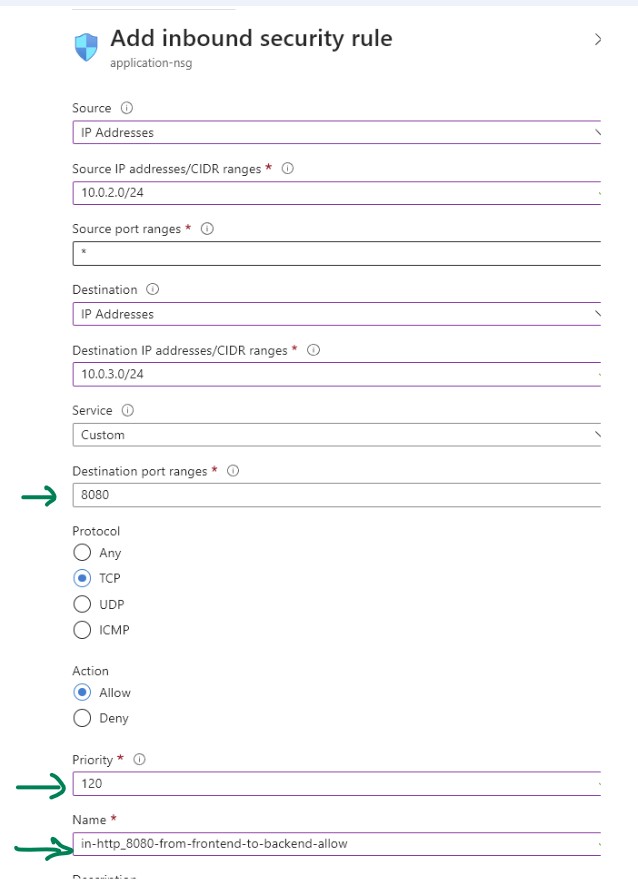Click the Destination IP addresses/CIDR ranges info icon
Image resolution: width=638 pixels, height=881 pixels.
[x=313, y=350]
